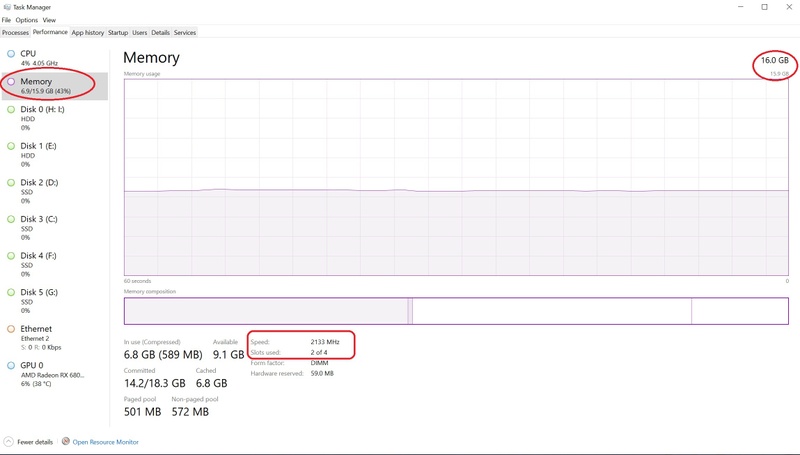This screenshot has width=800, height=455.
Task: Select Disk 3 (C:) entry
Action: click(x=54, y=228)
